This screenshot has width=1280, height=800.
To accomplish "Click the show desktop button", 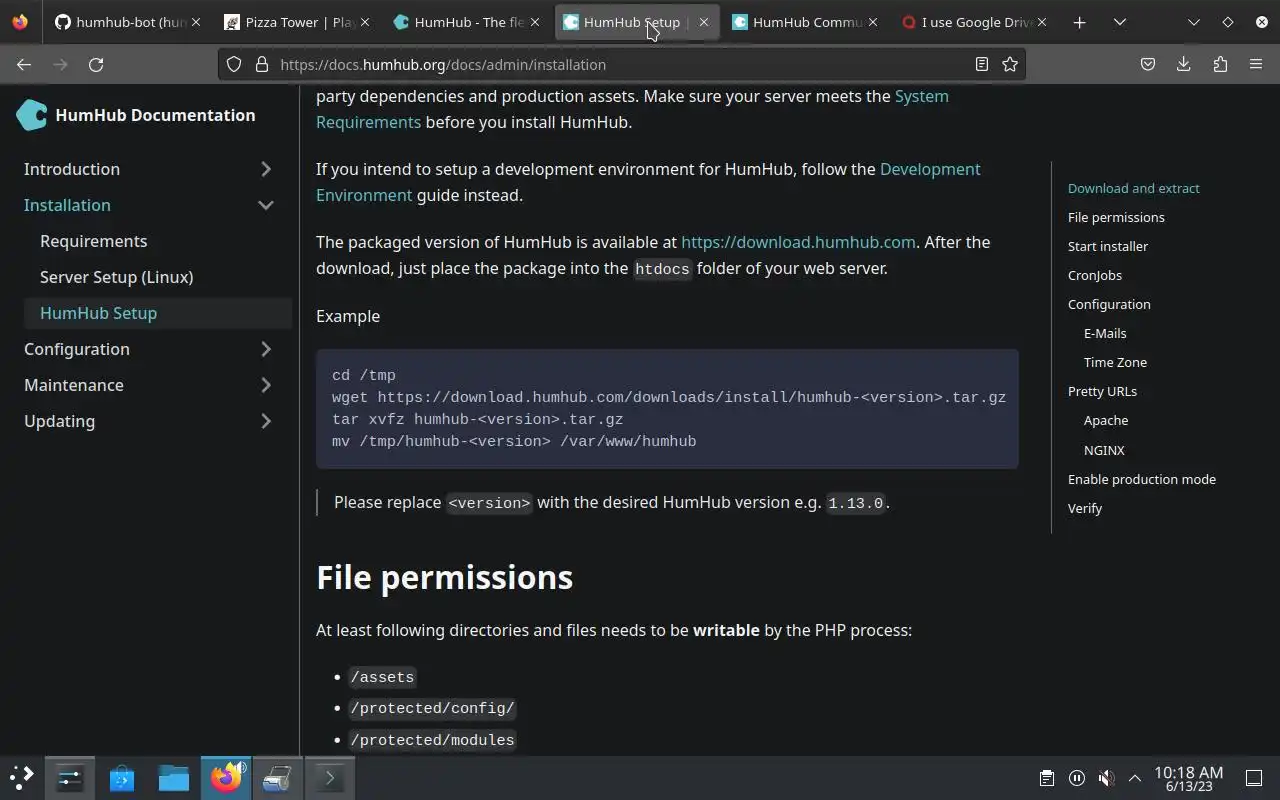I will click(x=1254, y=778).
